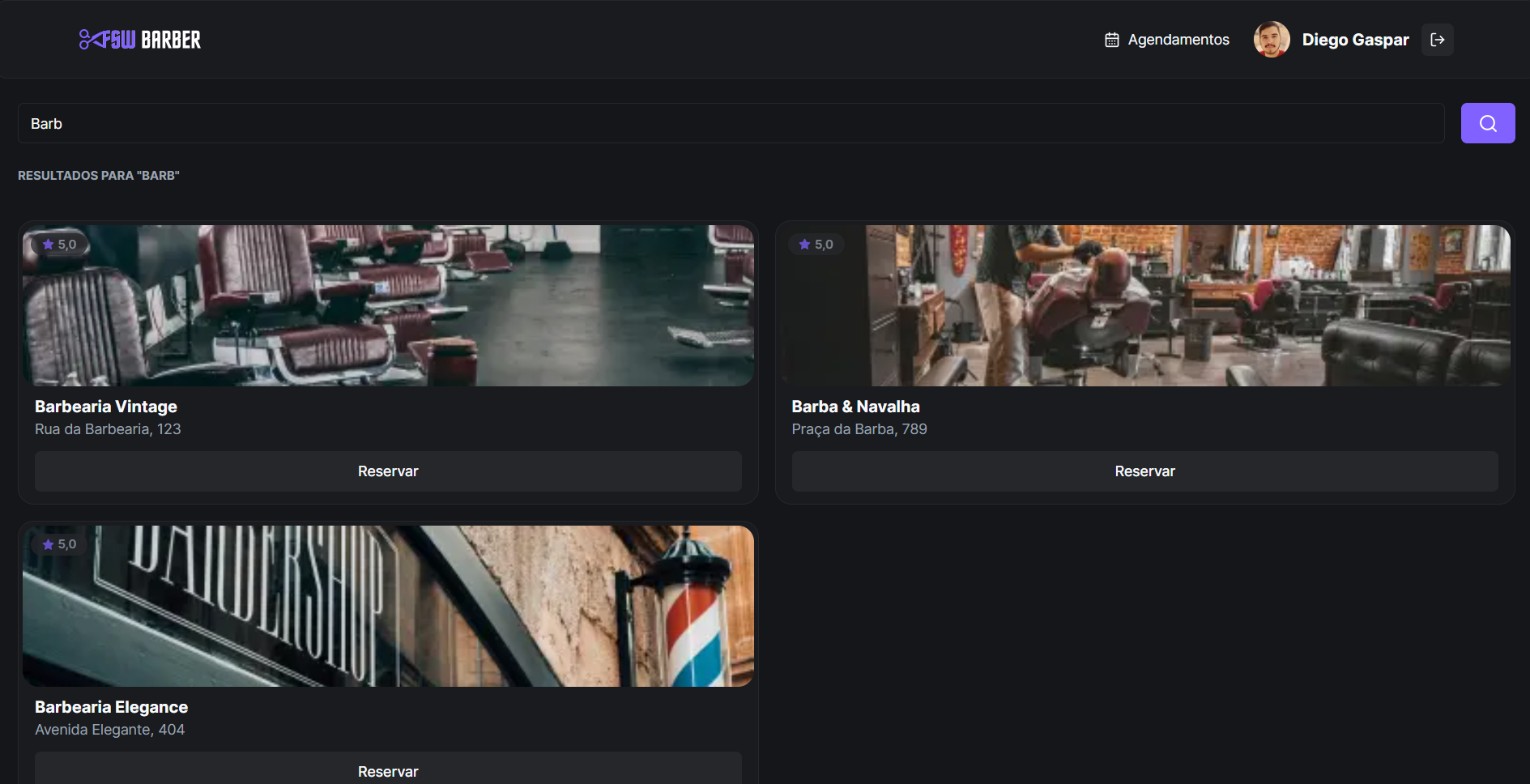Select the Barbearia Vintage title
The height and width of the screenshot is (784, 1530).
click(x=106, y=407)
